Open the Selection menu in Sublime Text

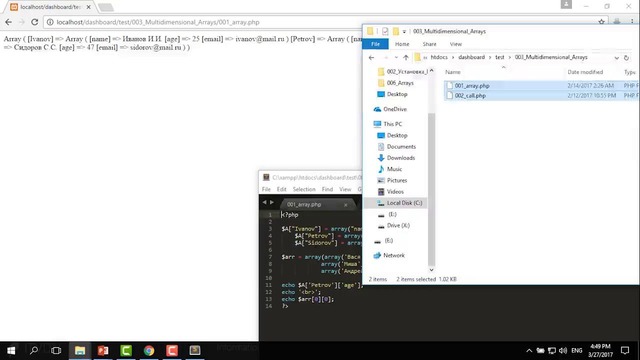(304, 189)
